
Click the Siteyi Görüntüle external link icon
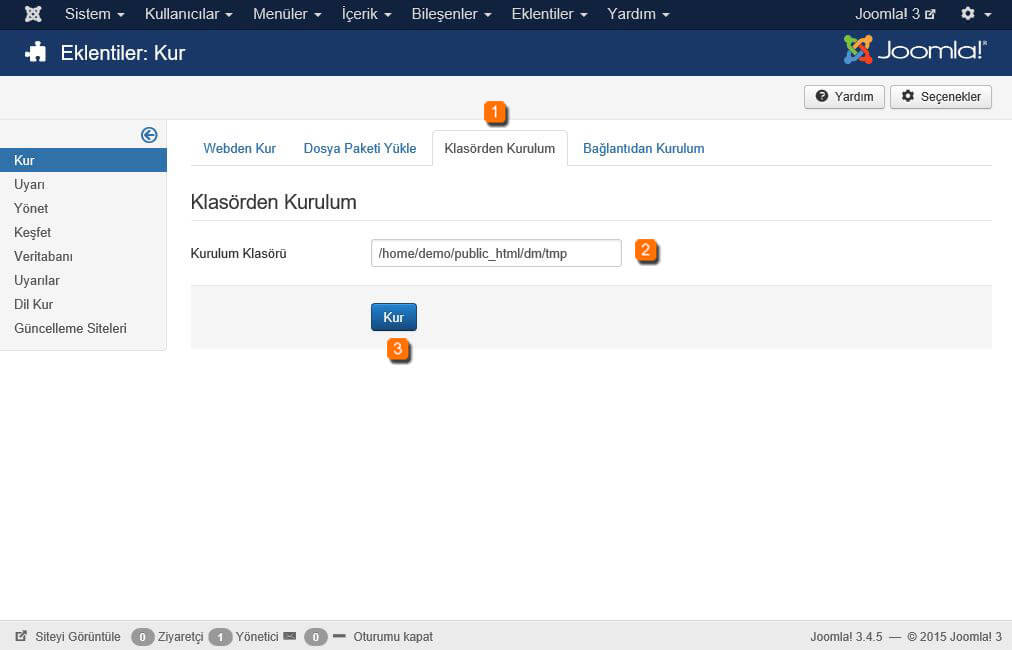pos(21,636)
